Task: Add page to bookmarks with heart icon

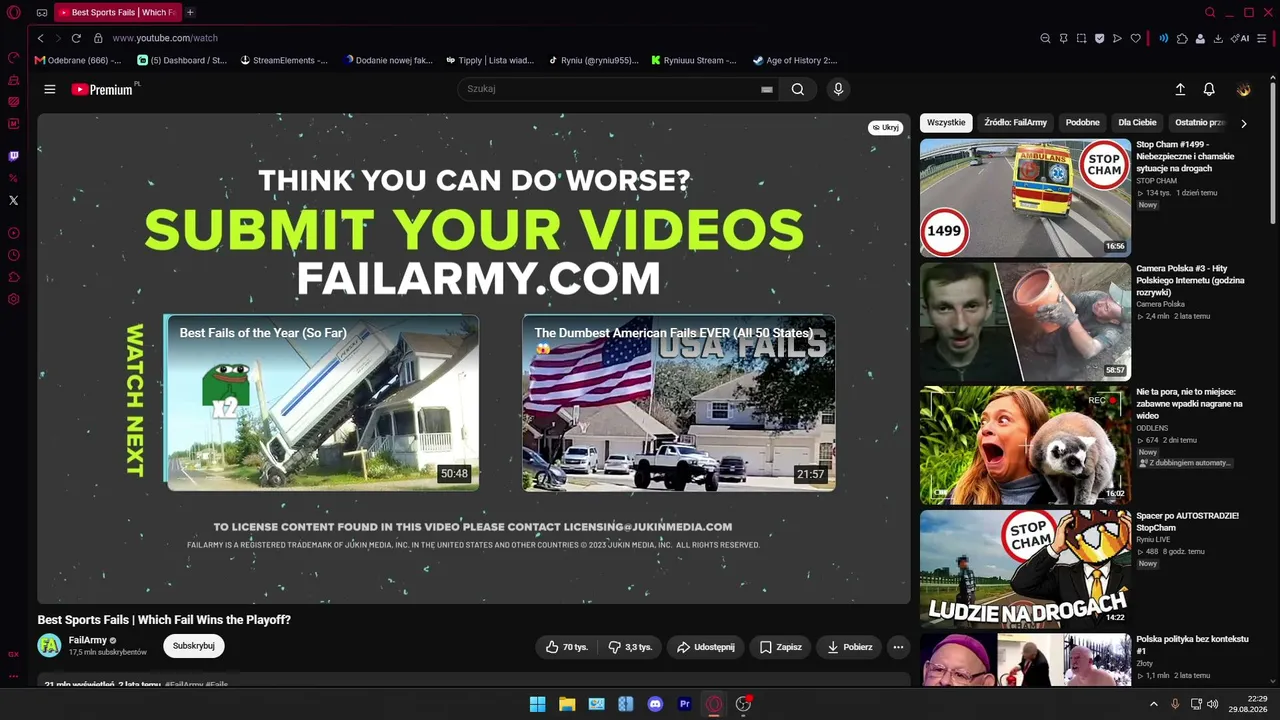Action: tap(1135, 38)
